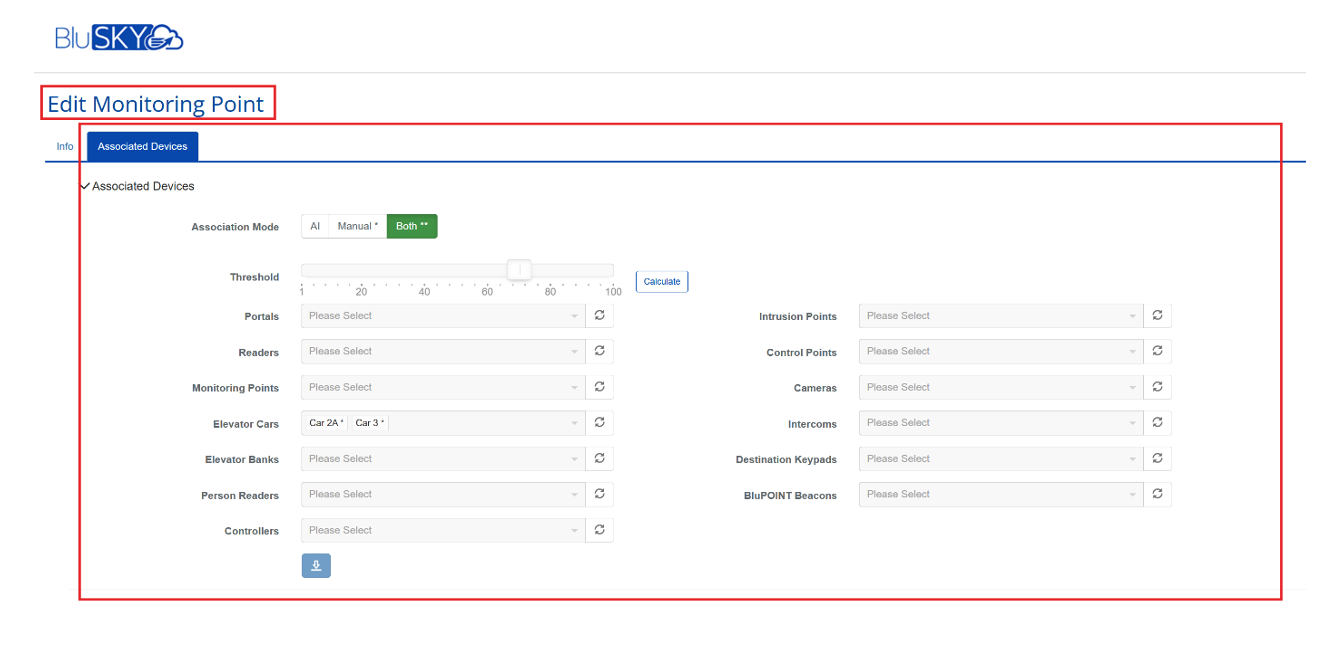Click the Calculate button

(662, 282)
